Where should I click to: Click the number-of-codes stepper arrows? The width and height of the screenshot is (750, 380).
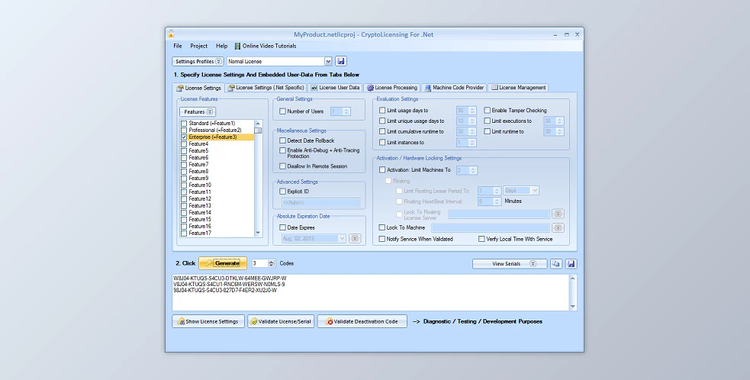tap(271, 264)
